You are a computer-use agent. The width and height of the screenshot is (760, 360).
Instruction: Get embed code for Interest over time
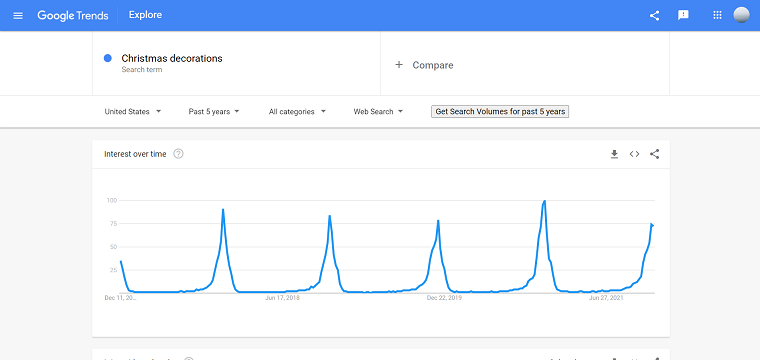pos(634,154)
